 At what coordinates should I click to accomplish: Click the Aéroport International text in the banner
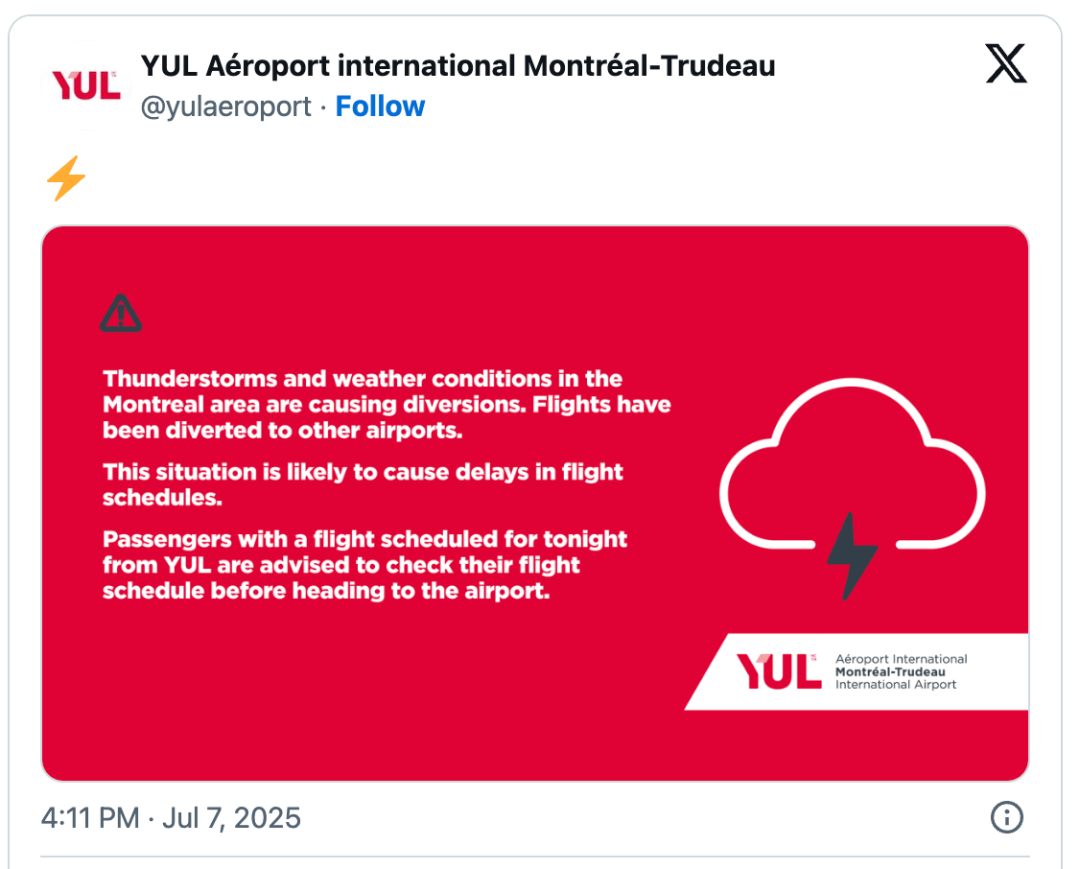click(x=901, y=659)
